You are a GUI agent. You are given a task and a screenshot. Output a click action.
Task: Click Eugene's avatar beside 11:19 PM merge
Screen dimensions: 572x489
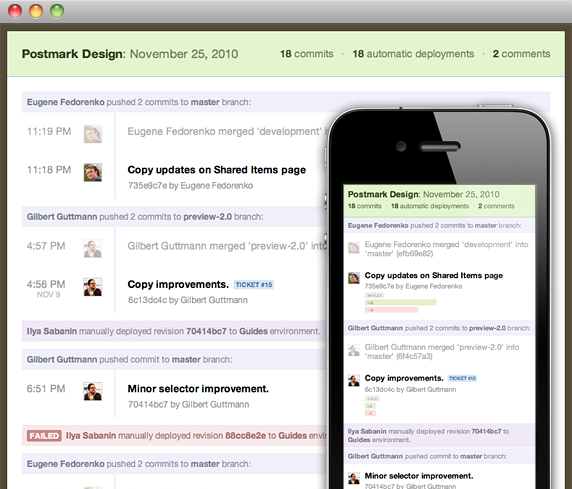(x=93, y=134)
